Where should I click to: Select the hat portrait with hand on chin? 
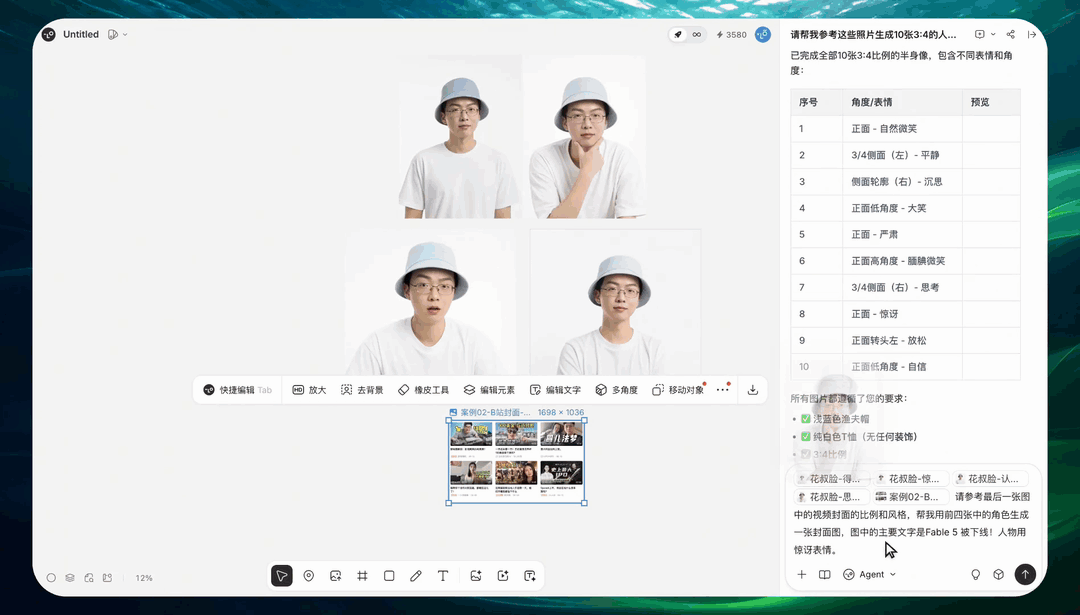(587, 137)
